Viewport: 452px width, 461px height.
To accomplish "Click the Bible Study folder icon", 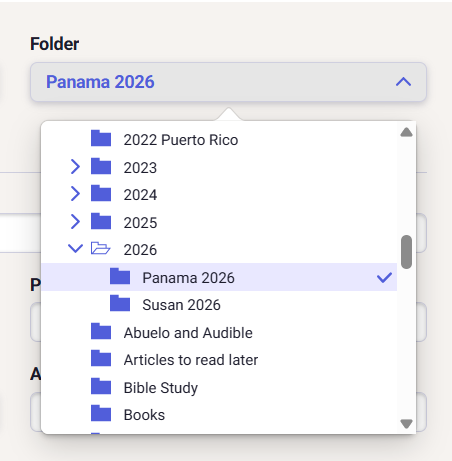I will pos(101,386).
